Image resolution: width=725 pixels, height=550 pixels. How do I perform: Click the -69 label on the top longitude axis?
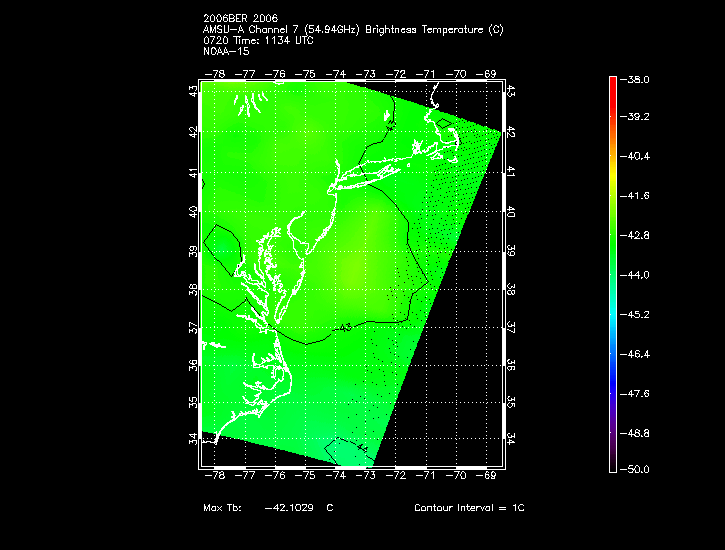(x=486, y=74)
